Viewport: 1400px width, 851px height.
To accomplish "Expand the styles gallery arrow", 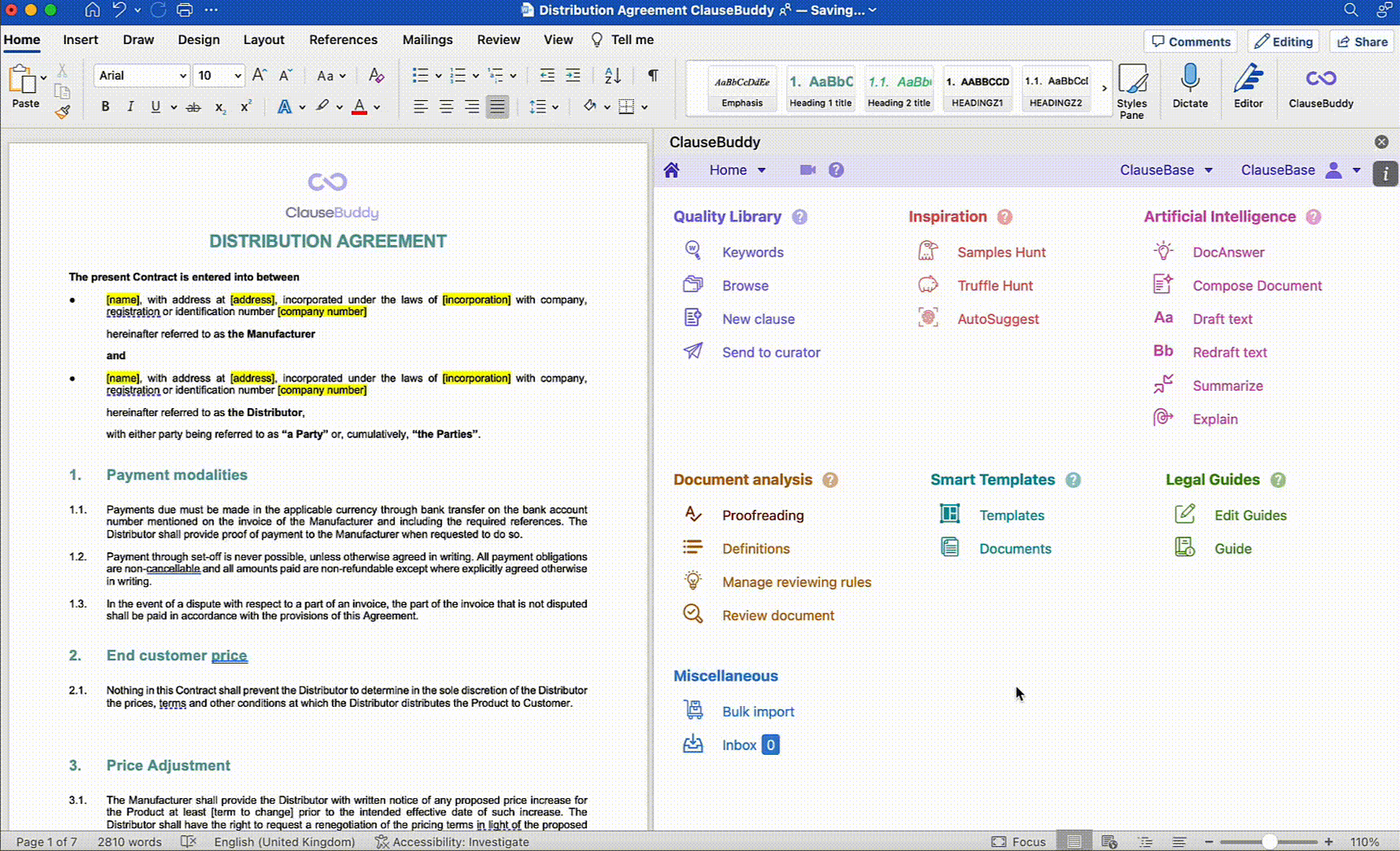I will tap(1105, 88).
